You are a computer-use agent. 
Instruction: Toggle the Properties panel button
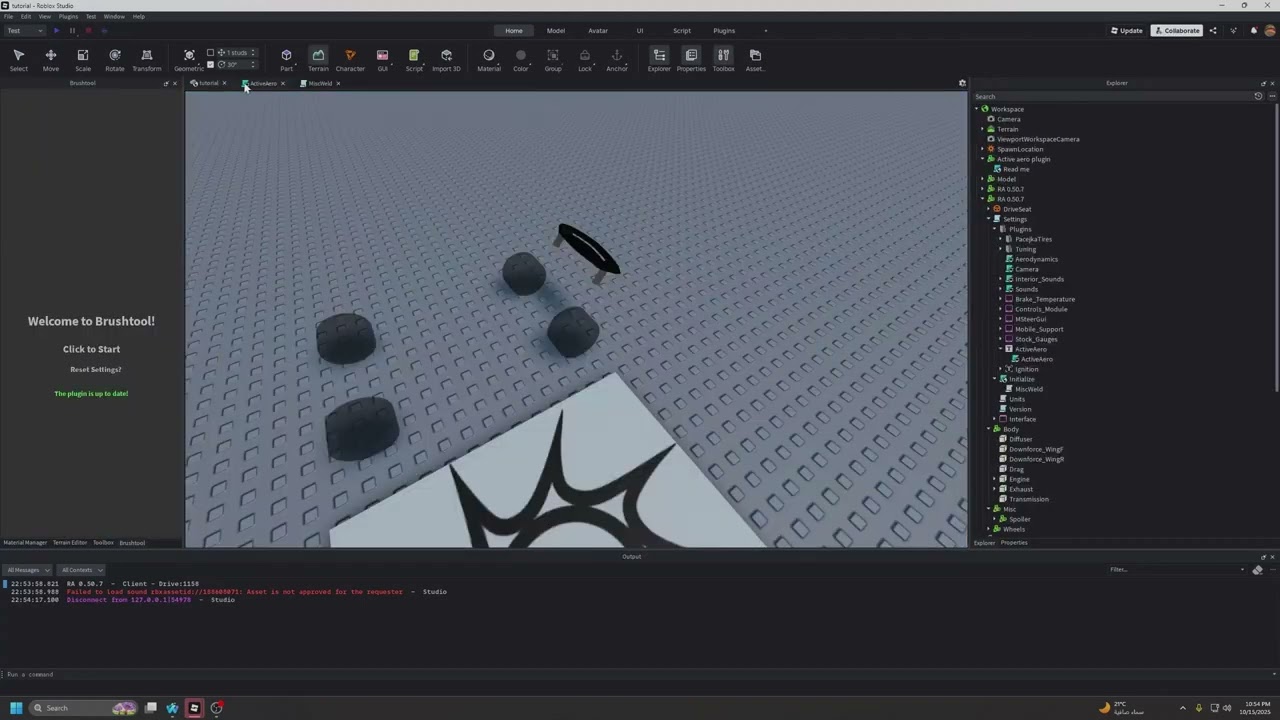[x=691, y=60]
